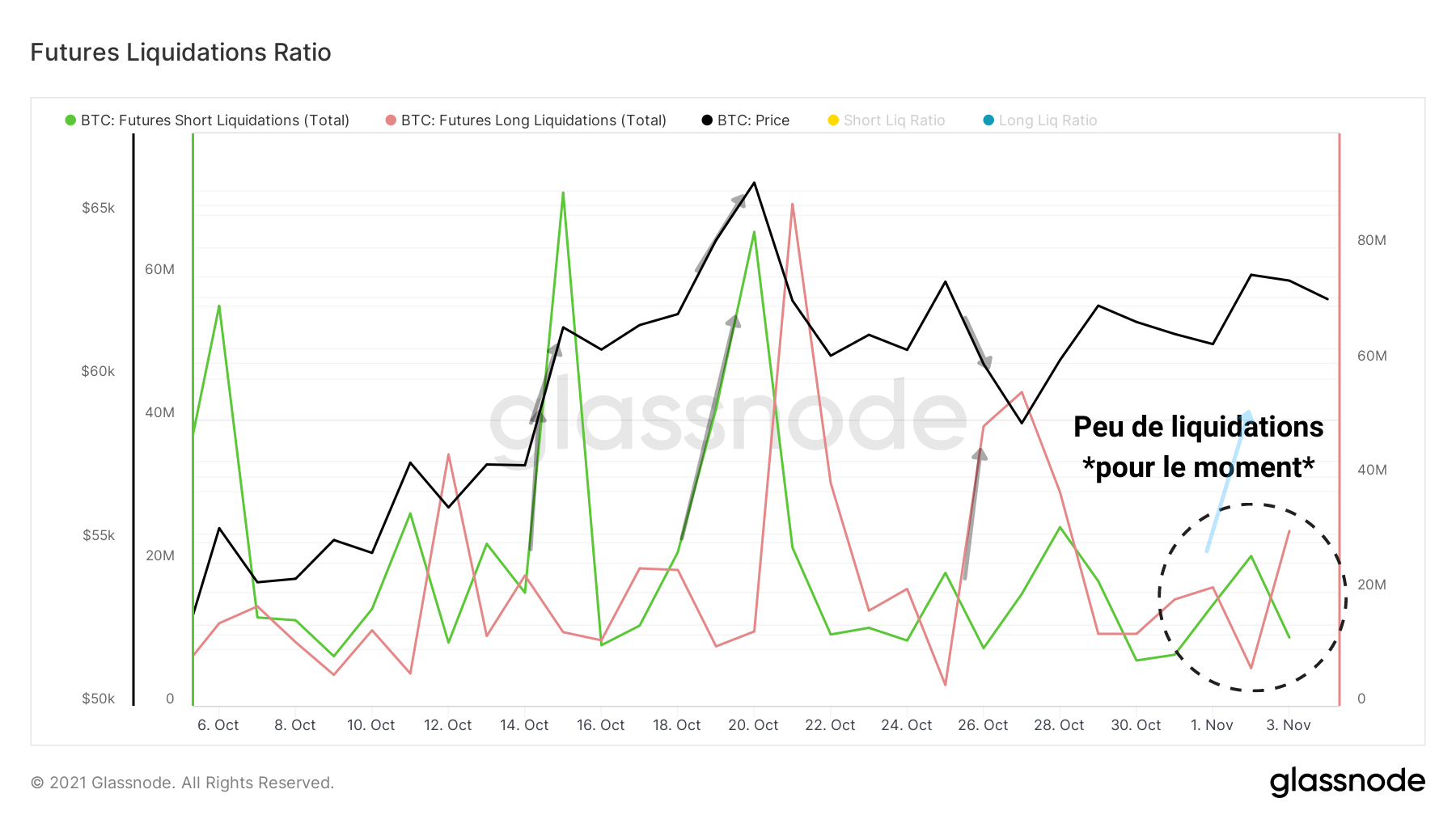This screenshot has height=819, width=1456.
Task: Click the 6. Oct x-axis date label
Action: 218,725
